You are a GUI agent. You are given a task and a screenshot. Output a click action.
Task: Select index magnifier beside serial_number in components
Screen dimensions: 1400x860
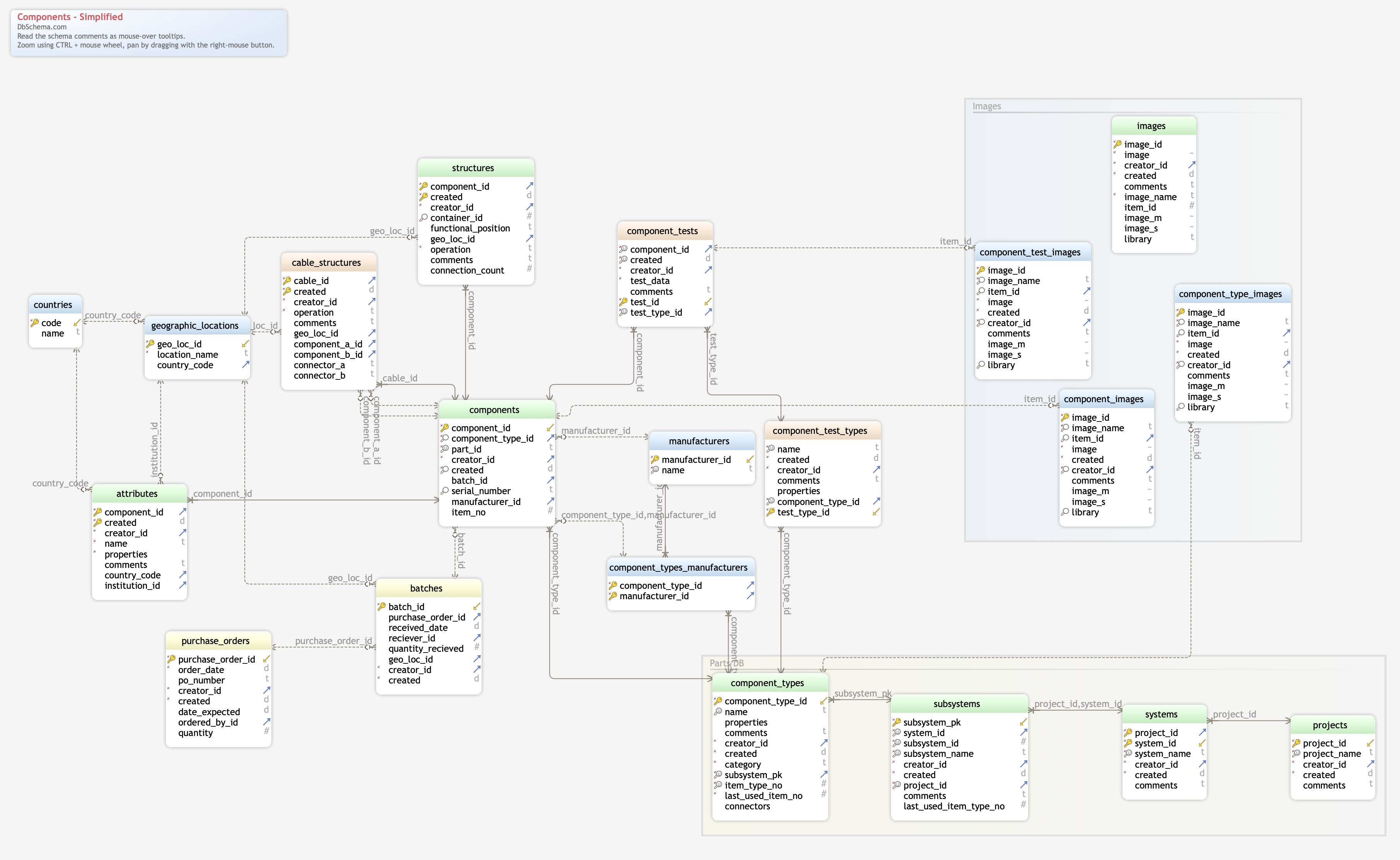coord(444,490)
